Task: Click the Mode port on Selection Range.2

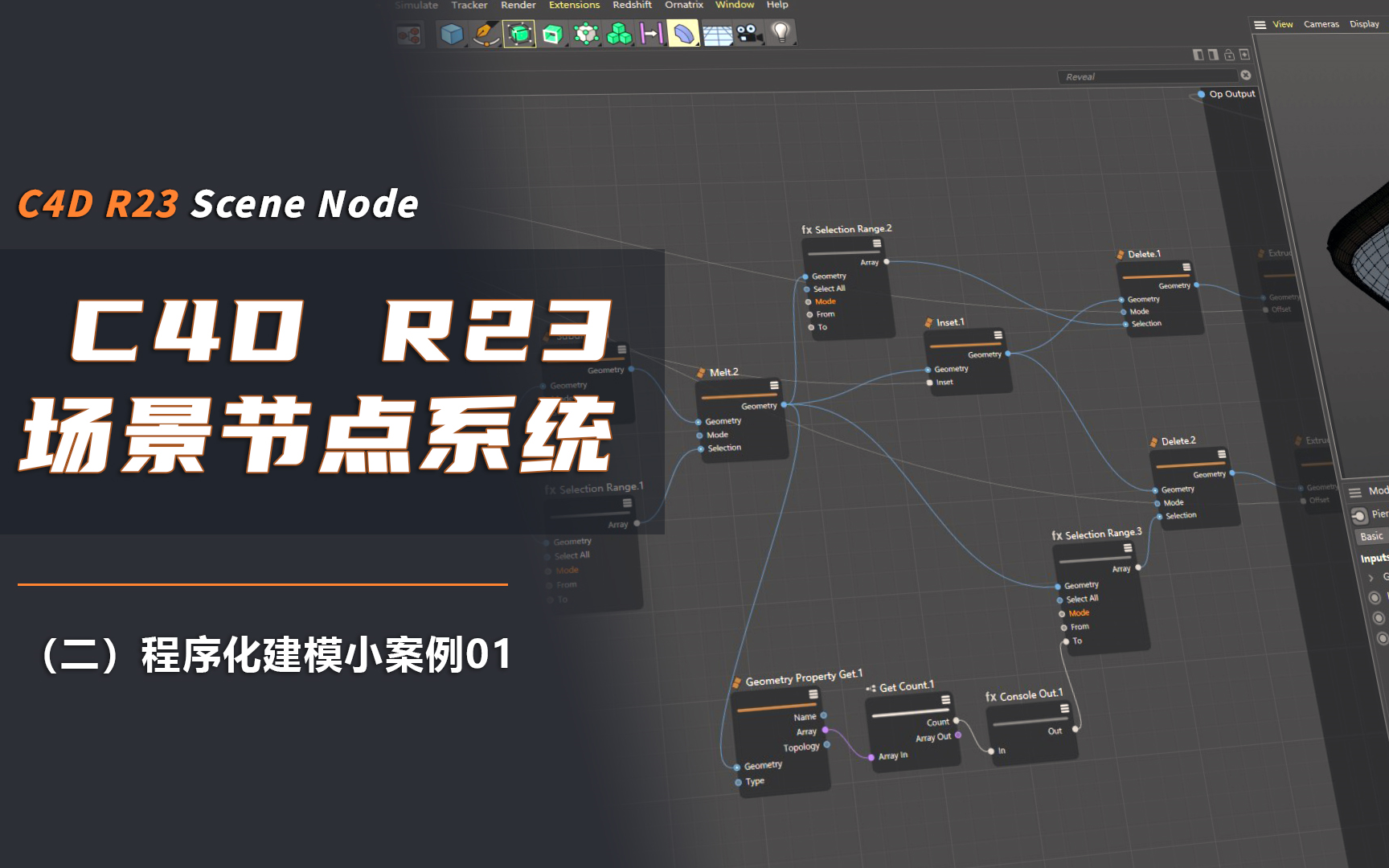Action: [x=809, y=302]
